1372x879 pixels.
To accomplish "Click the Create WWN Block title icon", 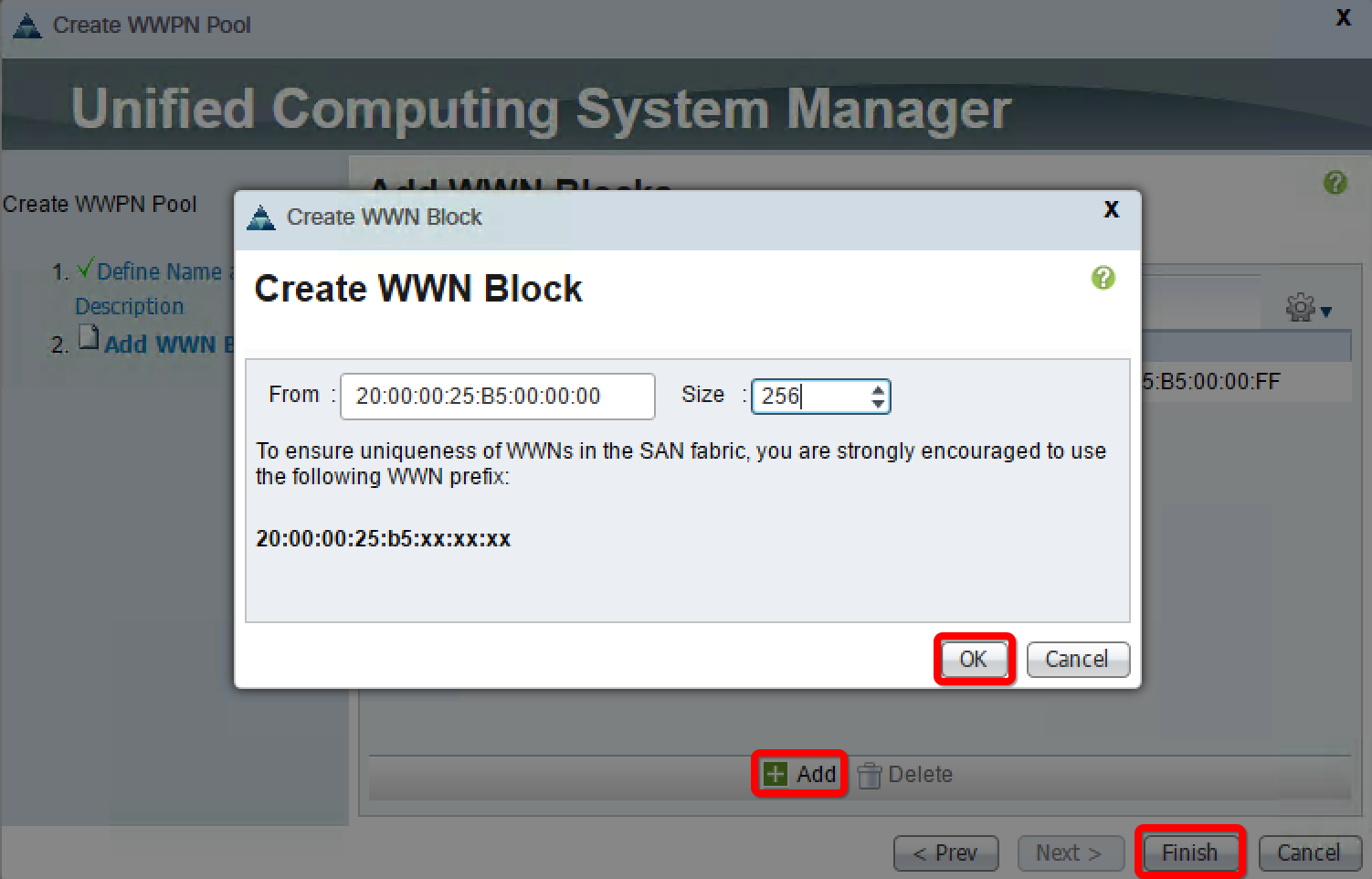I will [261, 217].
